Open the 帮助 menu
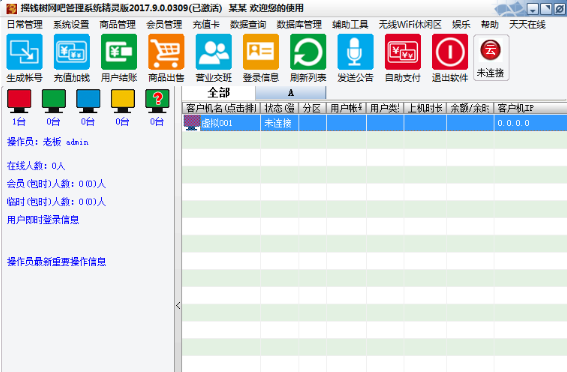Image resolution: width=567 pixels, height=372 pixels. tap(490, 25)
